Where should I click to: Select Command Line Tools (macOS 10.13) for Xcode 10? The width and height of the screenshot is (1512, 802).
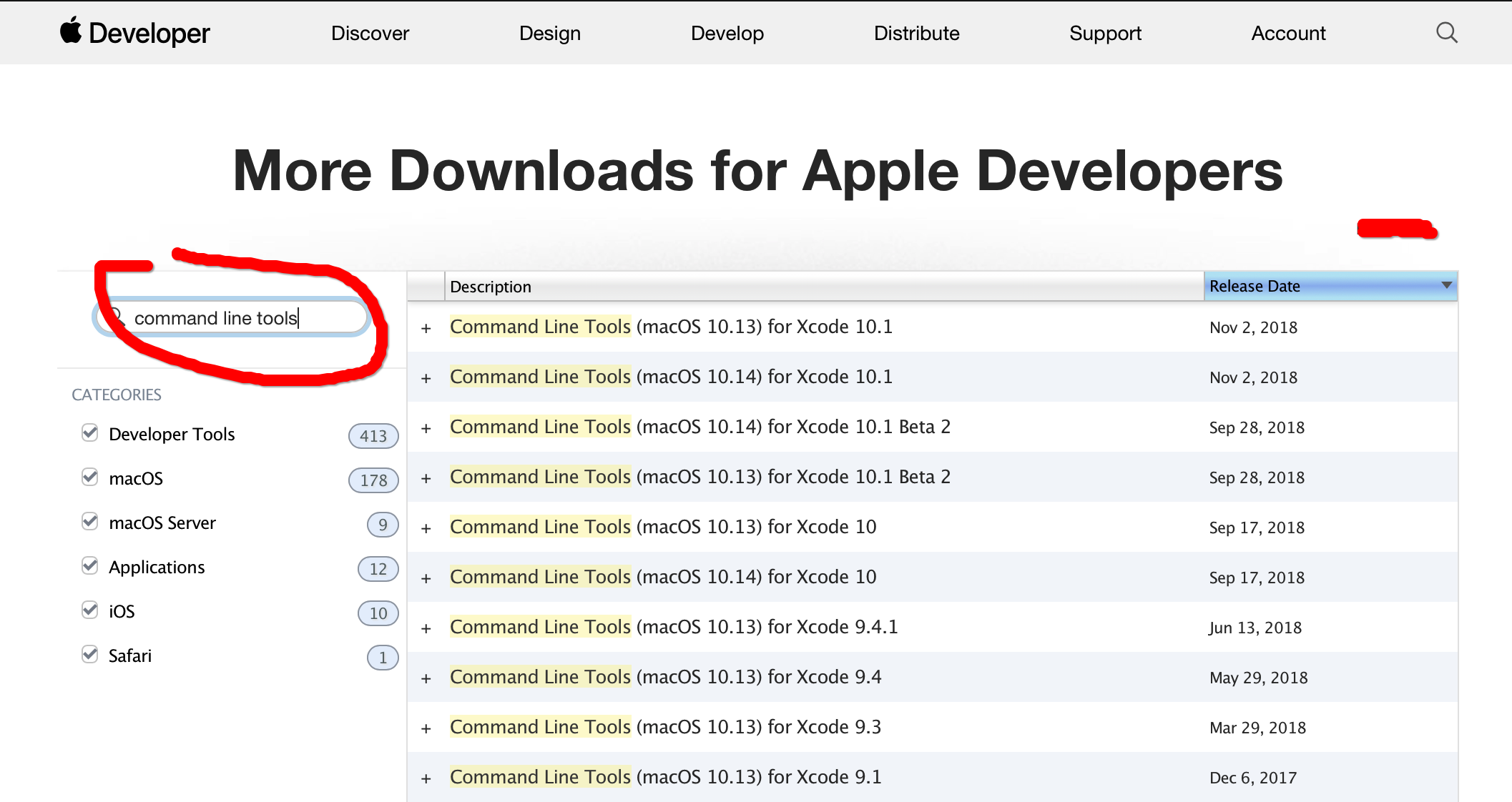[663, 527]
